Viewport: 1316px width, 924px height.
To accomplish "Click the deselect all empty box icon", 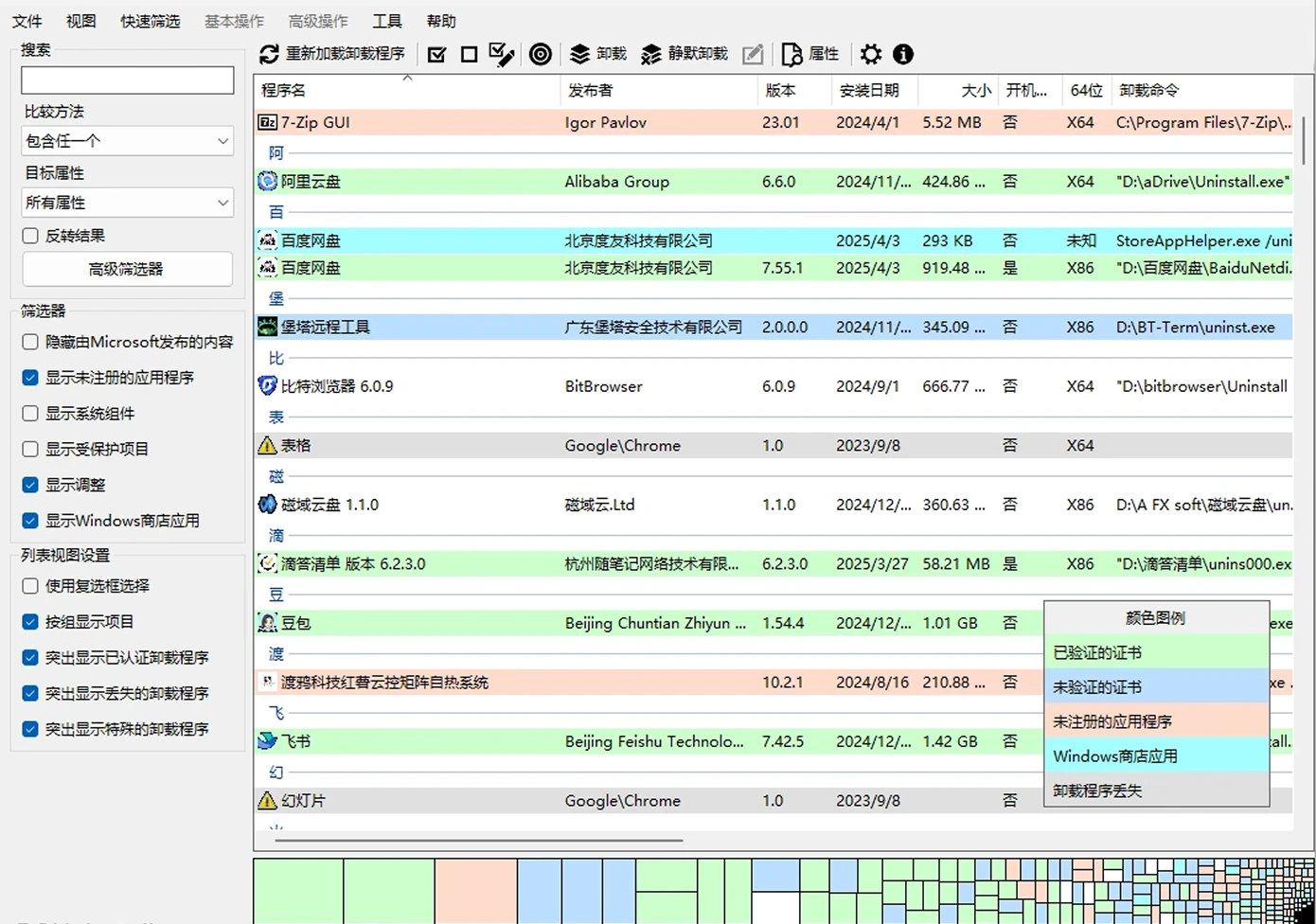I will coord(469,55).
